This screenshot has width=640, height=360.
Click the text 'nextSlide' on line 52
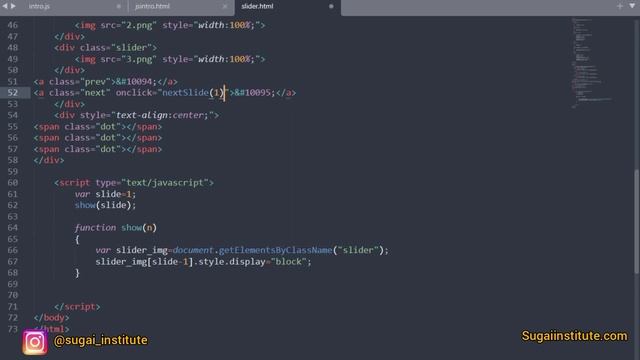click(x=185, y=93)
